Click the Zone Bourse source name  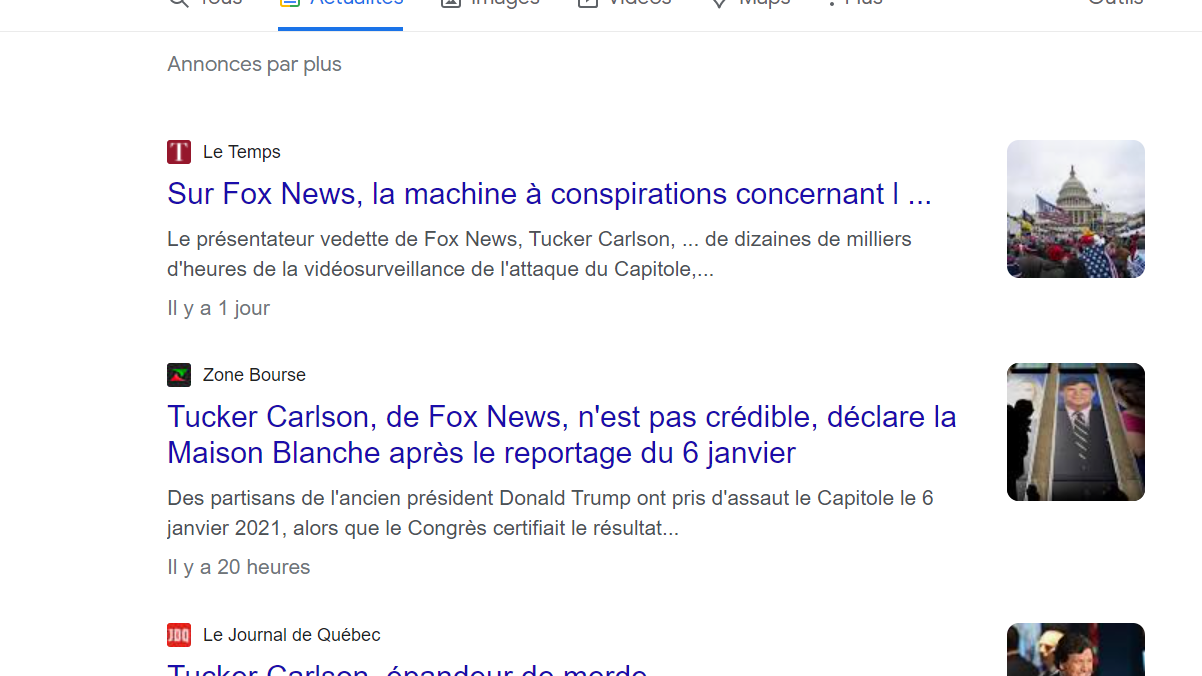coord(254,375)
